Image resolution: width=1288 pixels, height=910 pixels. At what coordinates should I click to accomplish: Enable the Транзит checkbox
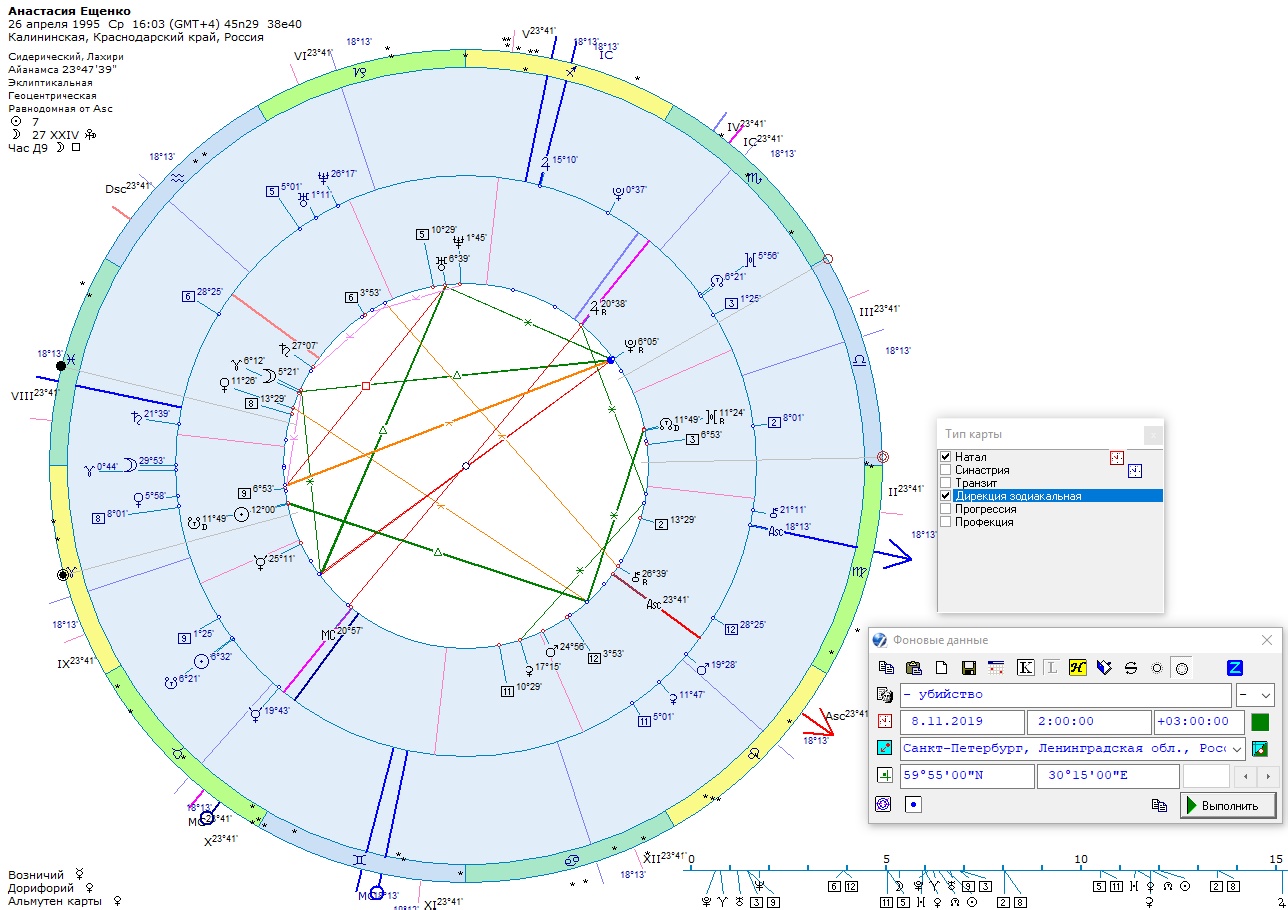(946, 483)
